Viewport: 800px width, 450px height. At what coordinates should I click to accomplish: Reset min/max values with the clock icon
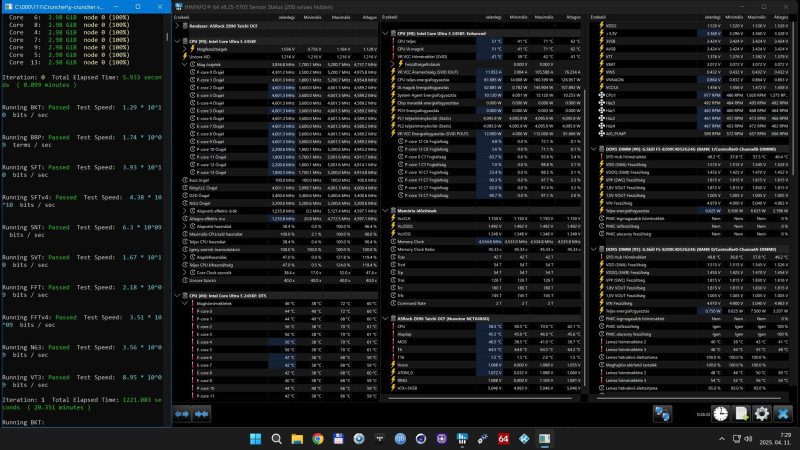click(720, 414)
